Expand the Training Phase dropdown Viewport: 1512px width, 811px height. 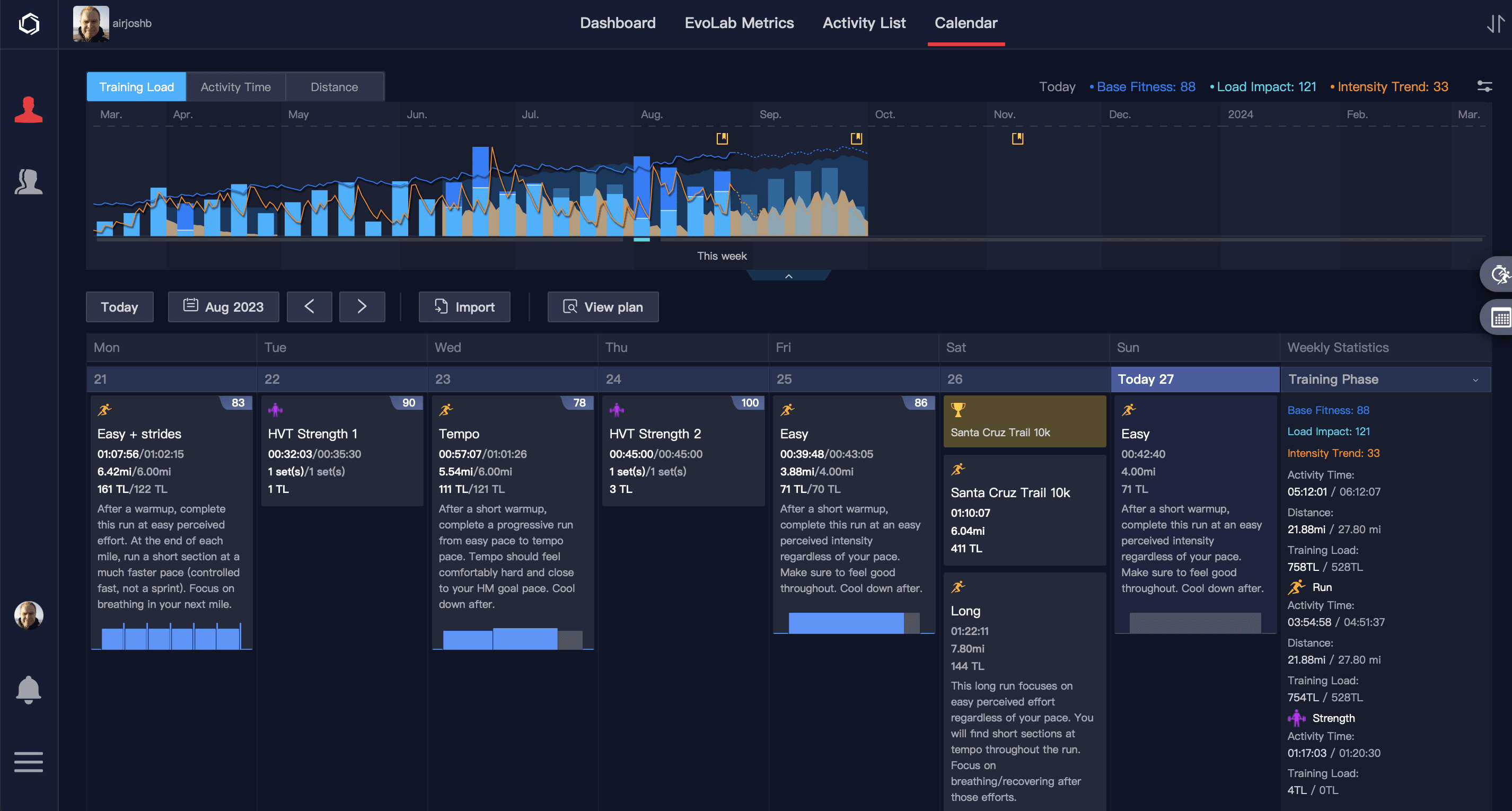click(x=1475, y=380)
